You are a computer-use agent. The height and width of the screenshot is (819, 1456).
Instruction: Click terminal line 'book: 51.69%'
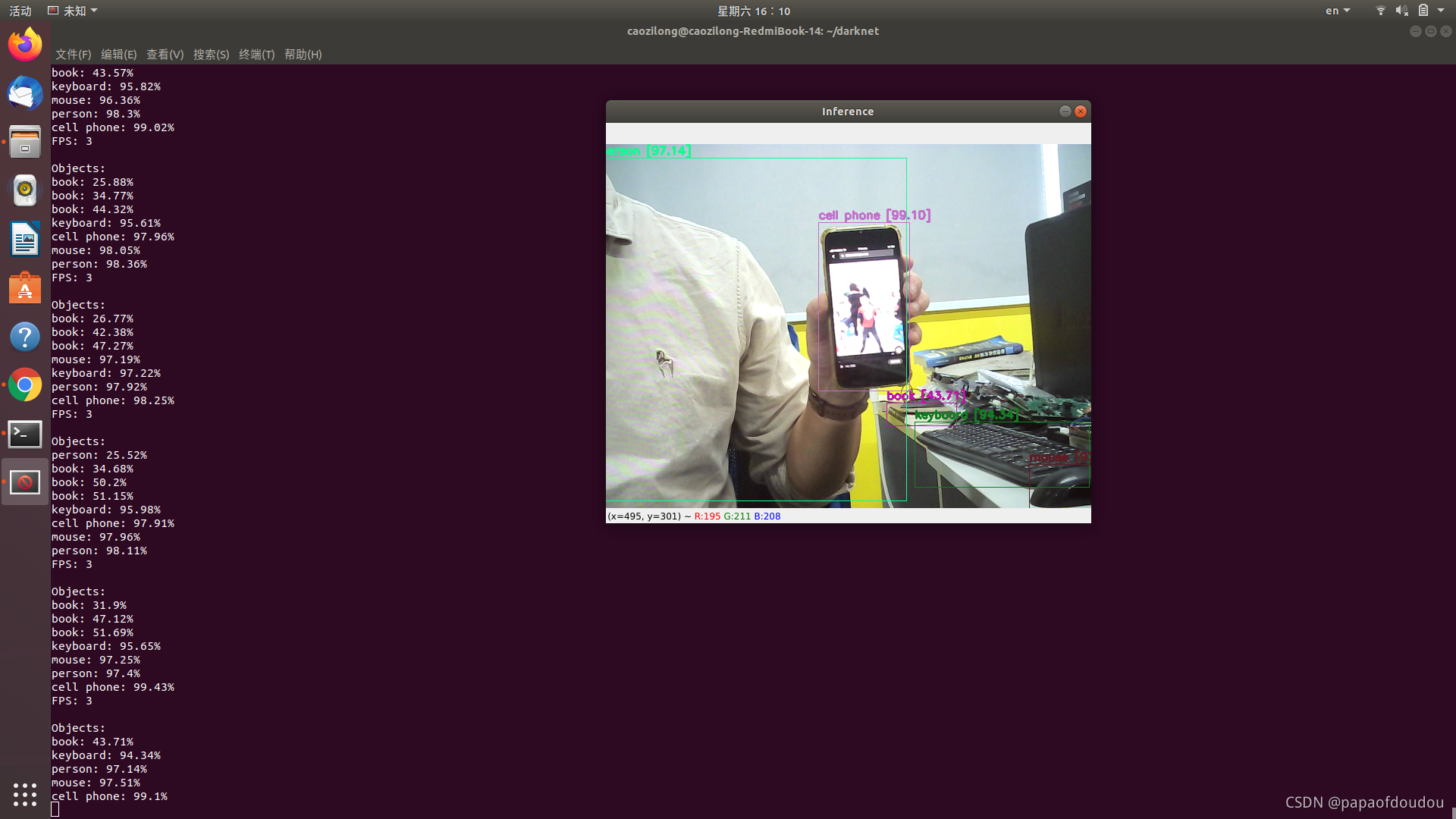pyautogui.click(x=93, y=632)
